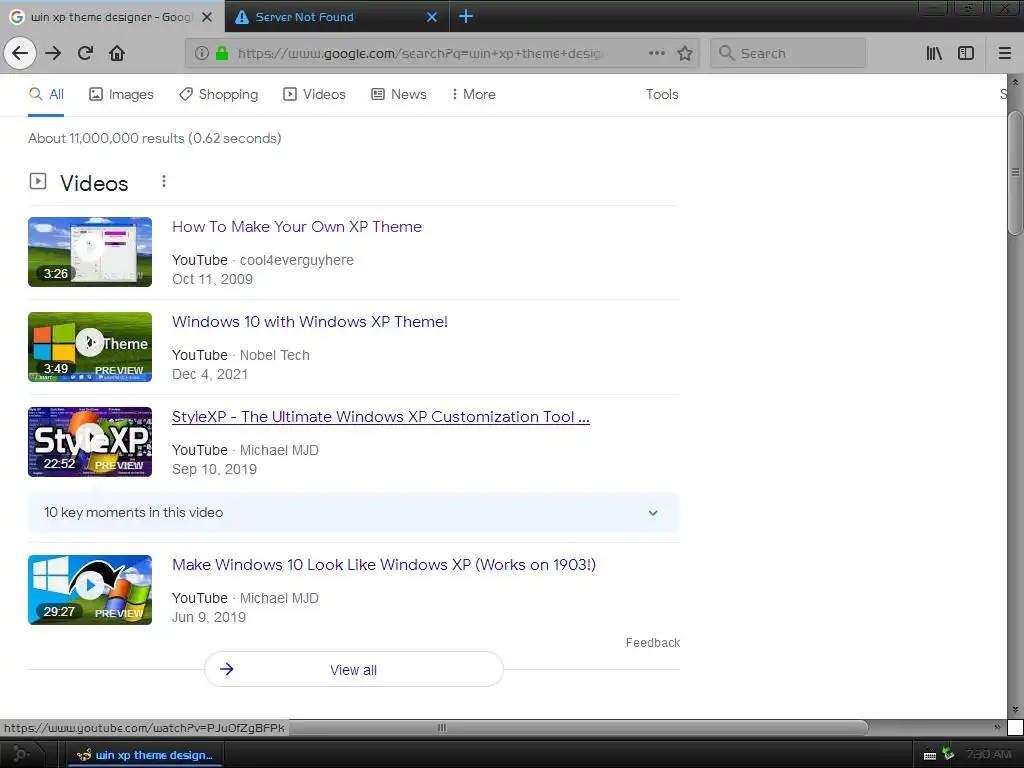Click the About 11,000,000 results text

tap(155, 138)
